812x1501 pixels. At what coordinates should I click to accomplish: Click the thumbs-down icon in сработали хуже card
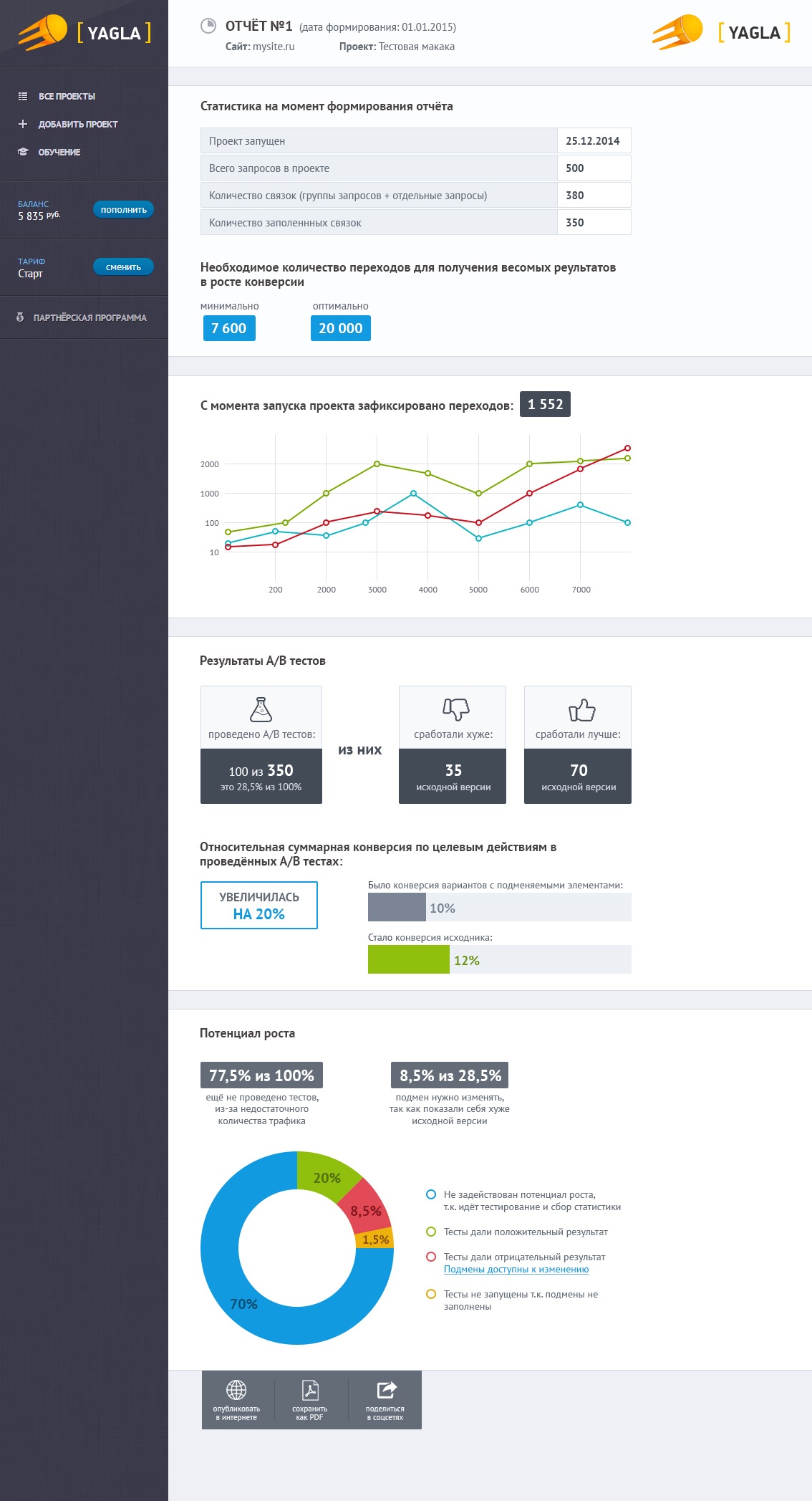click(455, 709)
